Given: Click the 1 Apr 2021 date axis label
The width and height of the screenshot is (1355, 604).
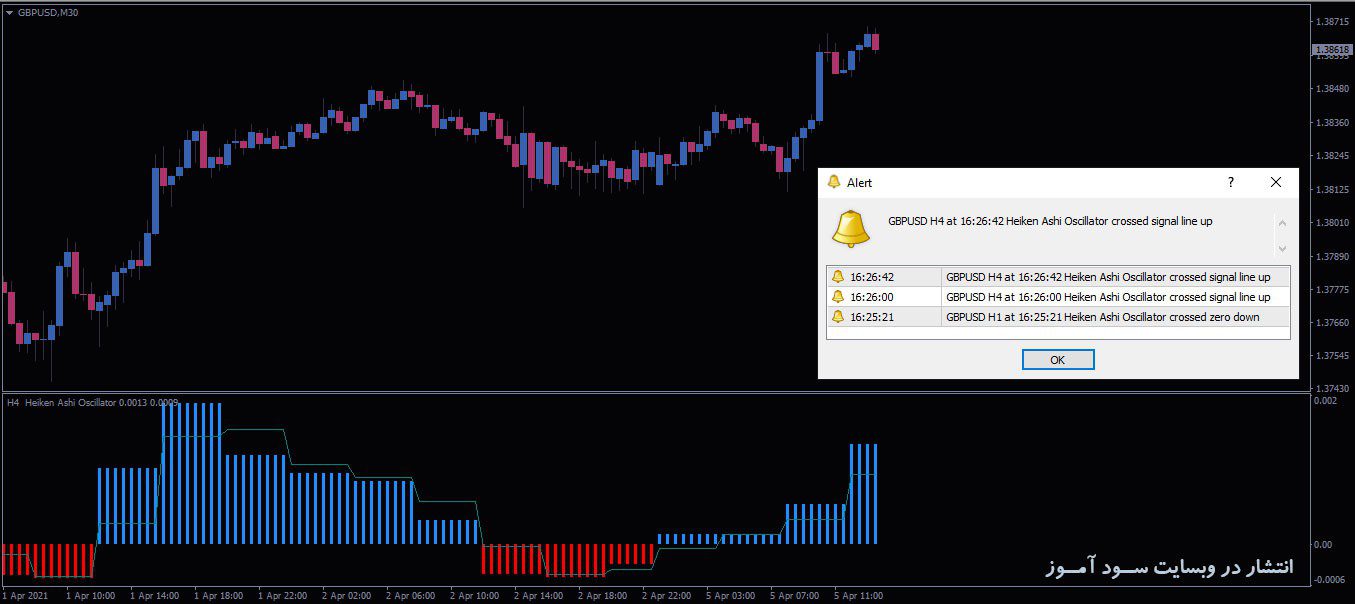Looking at the screenshot, I should tap(25, 596).
